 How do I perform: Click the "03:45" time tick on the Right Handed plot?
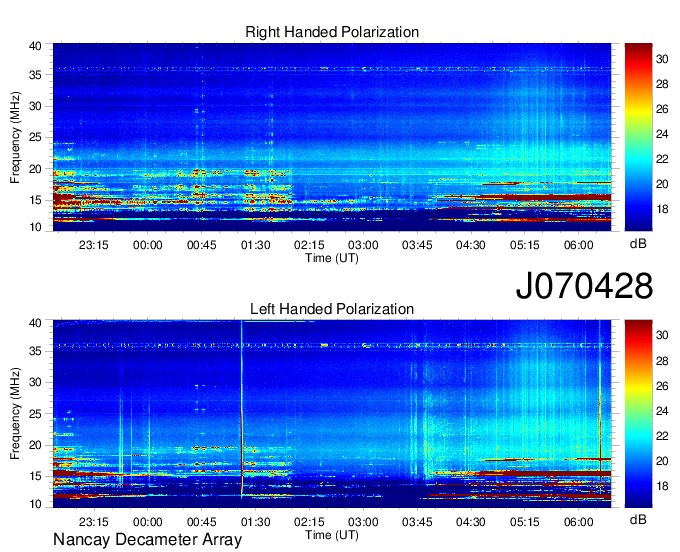pos(417,245)
